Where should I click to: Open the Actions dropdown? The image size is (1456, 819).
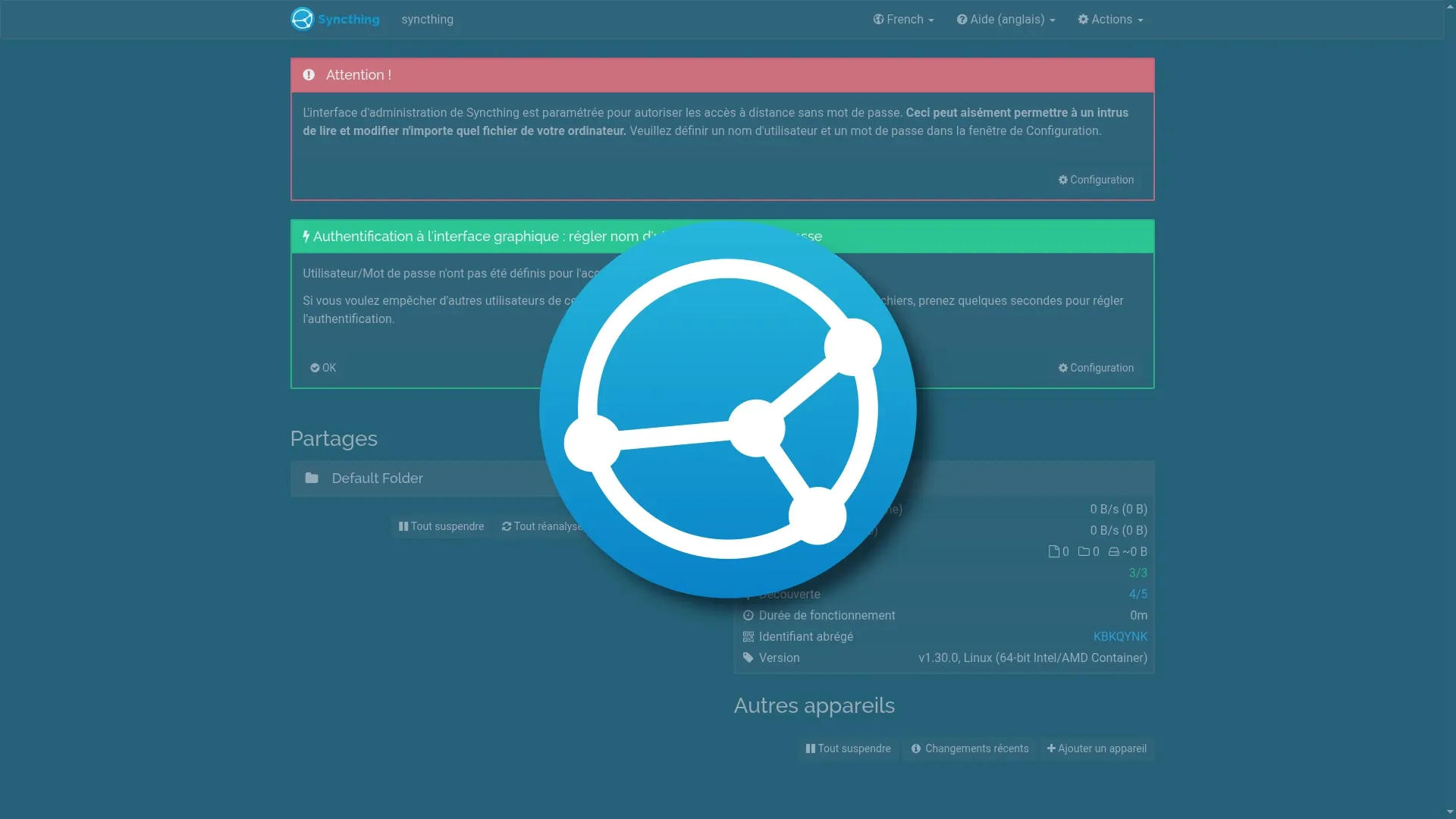(x=1110, y=19)
